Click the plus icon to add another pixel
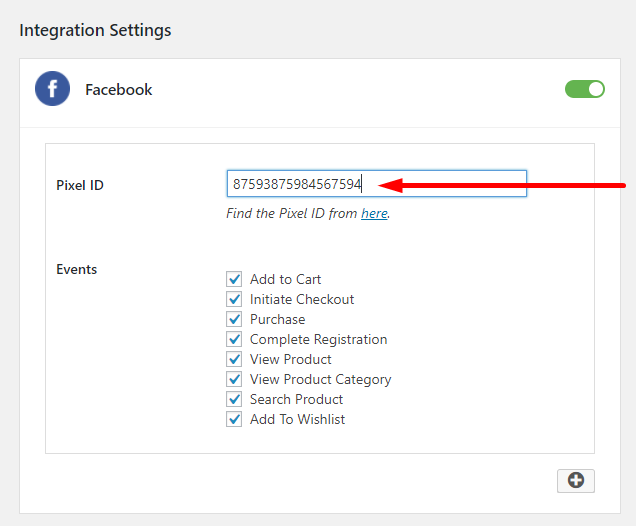Viewport: 636px width, 526px height. [x=576, y=481]
